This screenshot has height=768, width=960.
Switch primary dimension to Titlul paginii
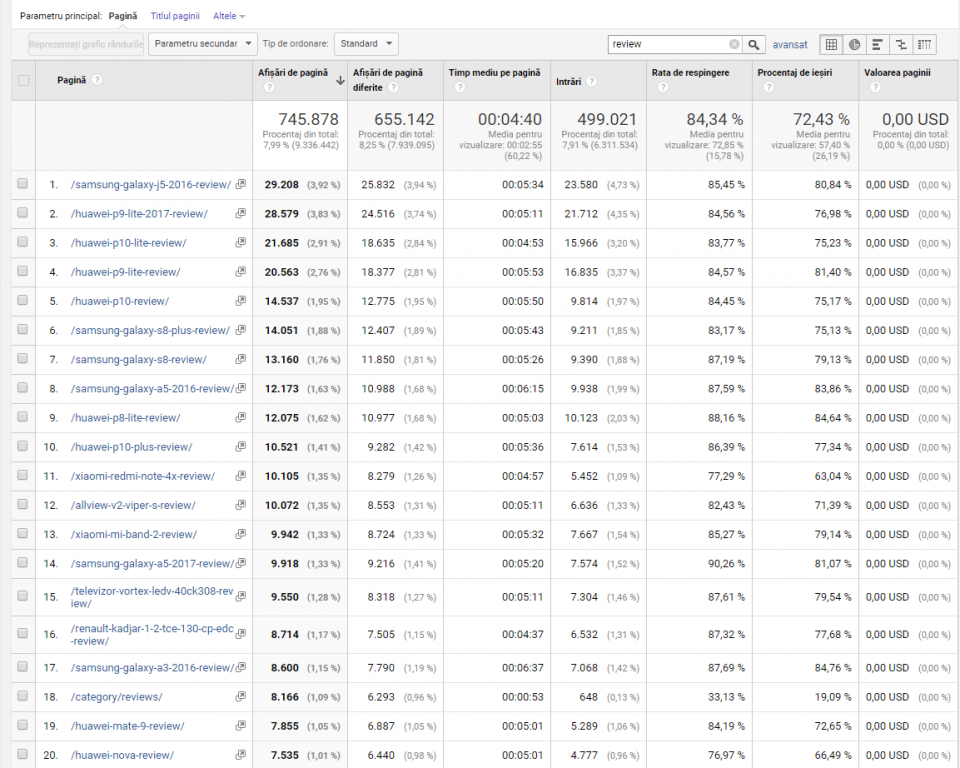[175, 16]
